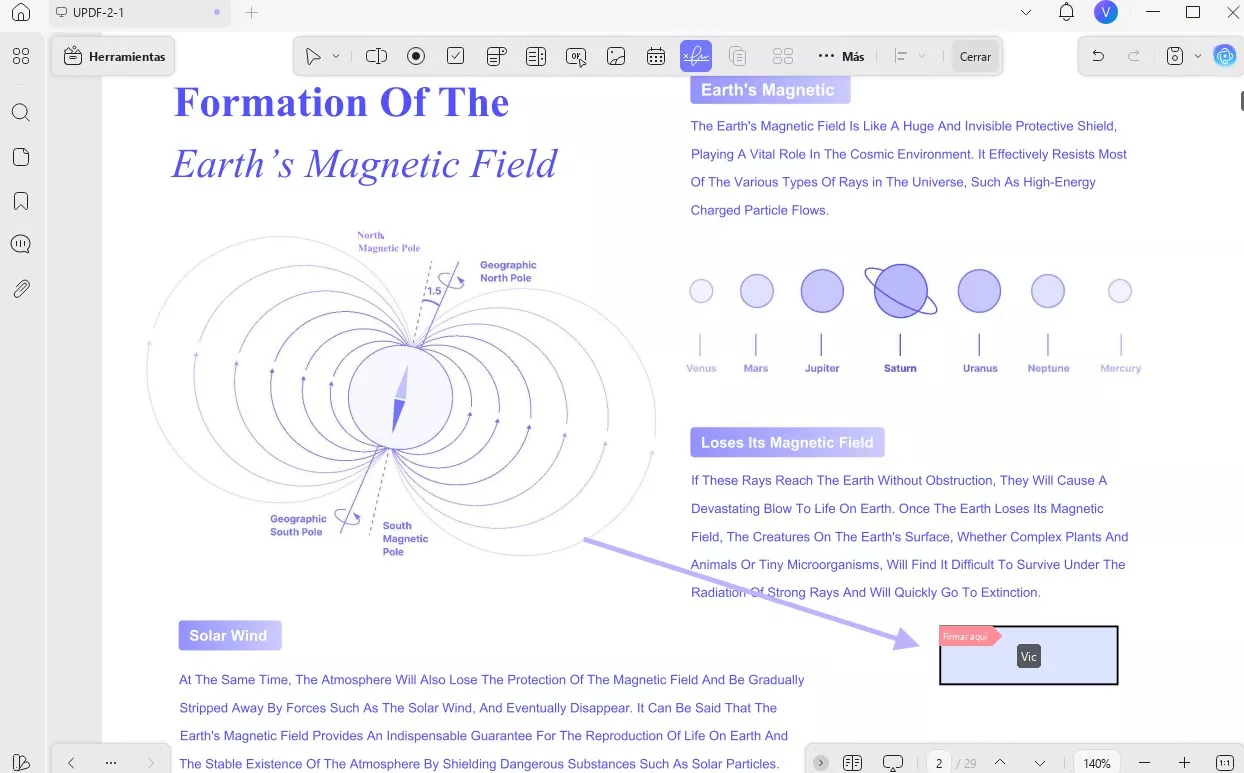This screenshot has width=1244, height=773.
Task: Open the bookmarks panel in sidebar
Action: (x=21, y=201)
